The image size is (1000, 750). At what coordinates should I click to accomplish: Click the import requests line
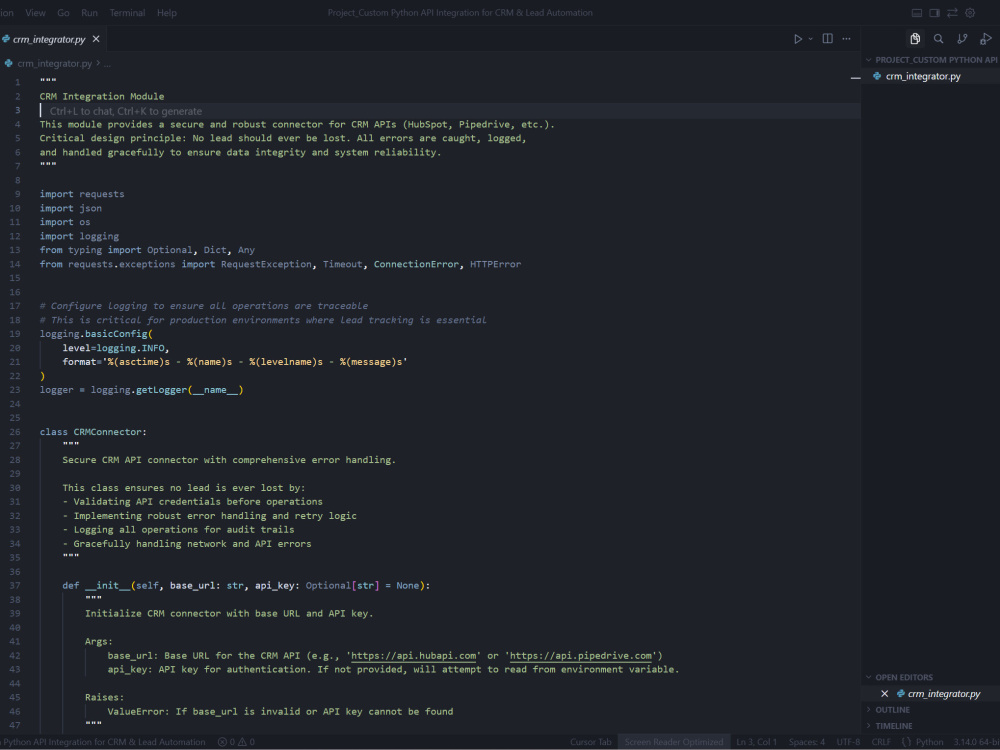[x=82, y=194]
